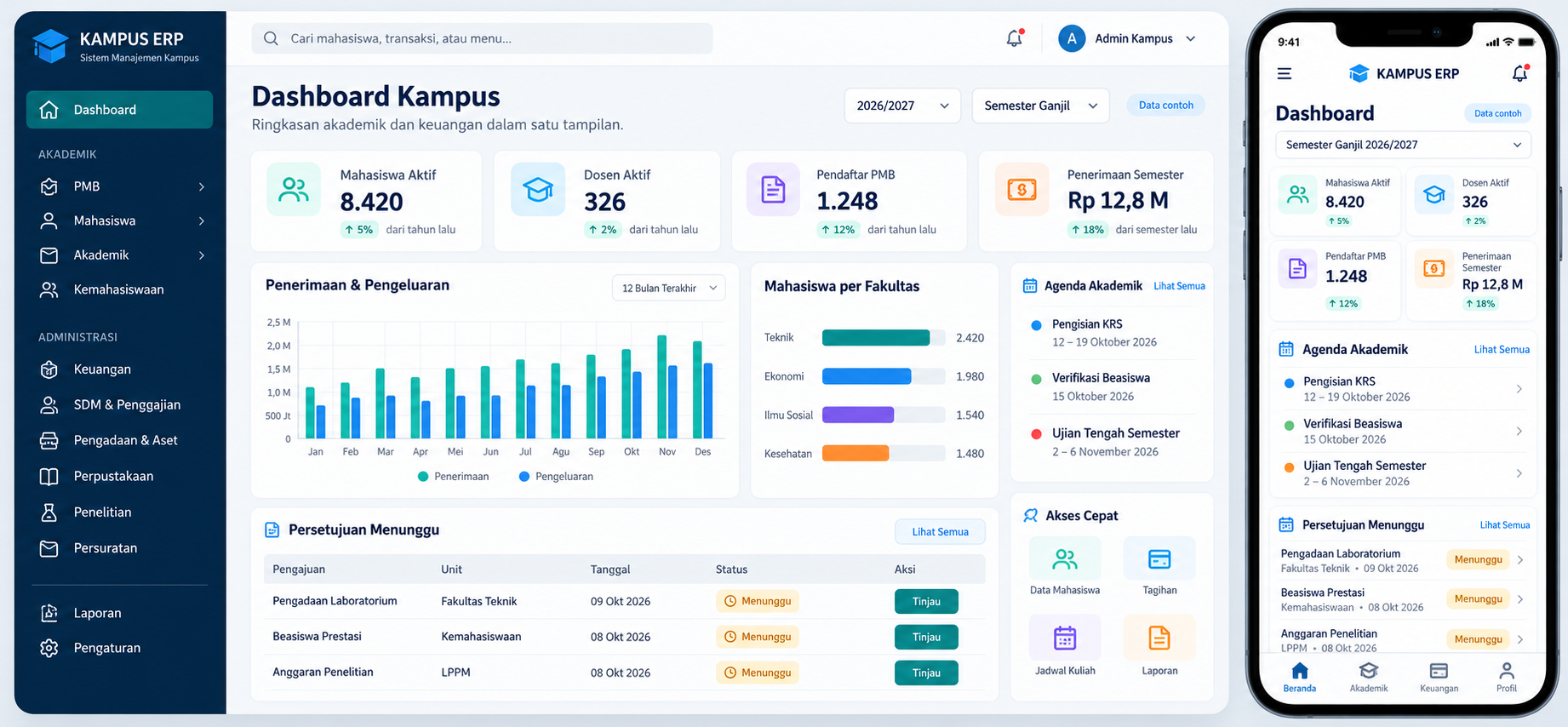Click Lihat Semua in Persetujuan Menunggu on desktop
Screen dimensions: 1568x727
click(940, 532)
